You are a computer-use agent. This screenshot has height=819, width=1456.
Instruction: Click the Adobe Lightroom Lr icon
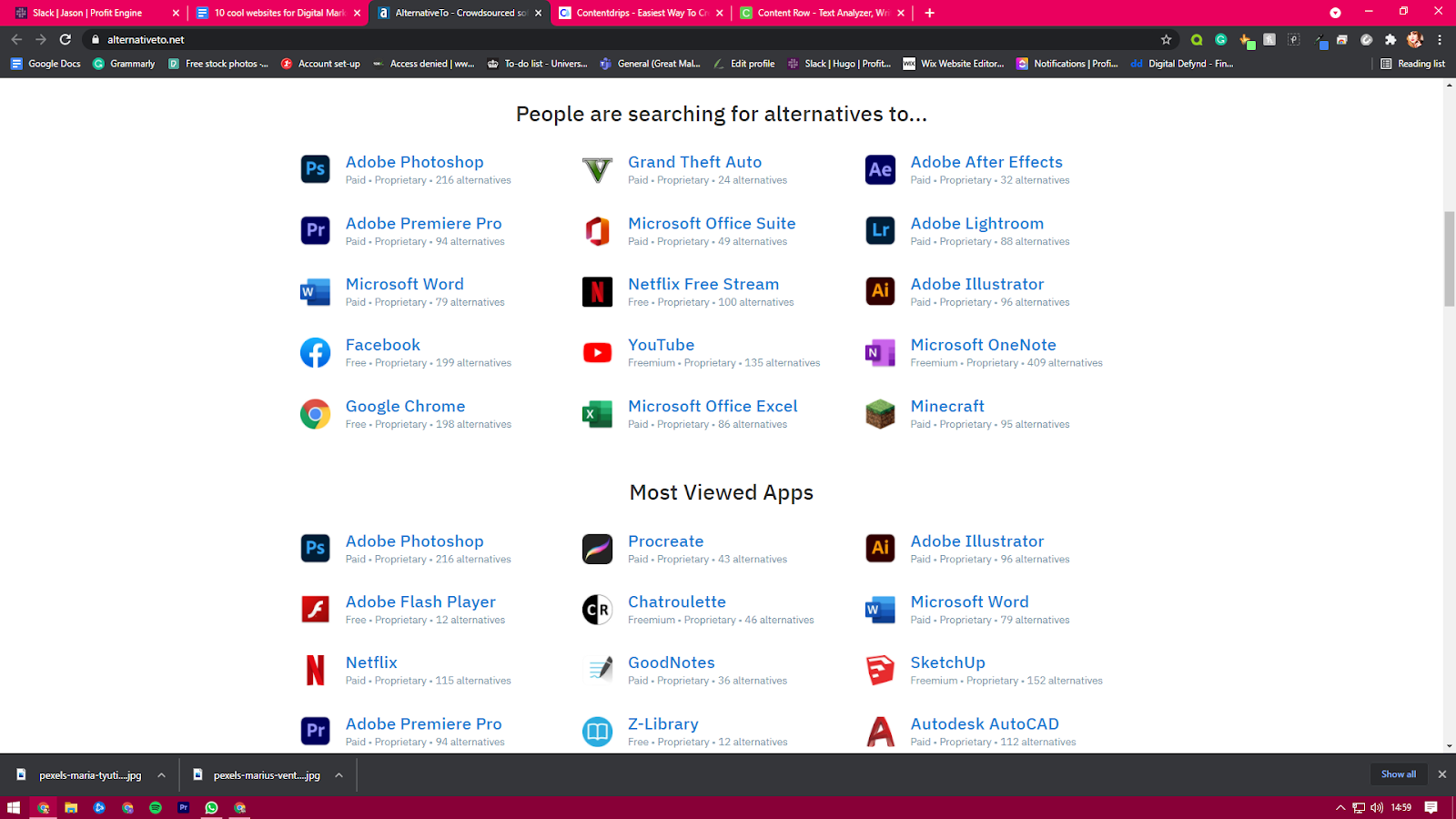tap(880, 231)
